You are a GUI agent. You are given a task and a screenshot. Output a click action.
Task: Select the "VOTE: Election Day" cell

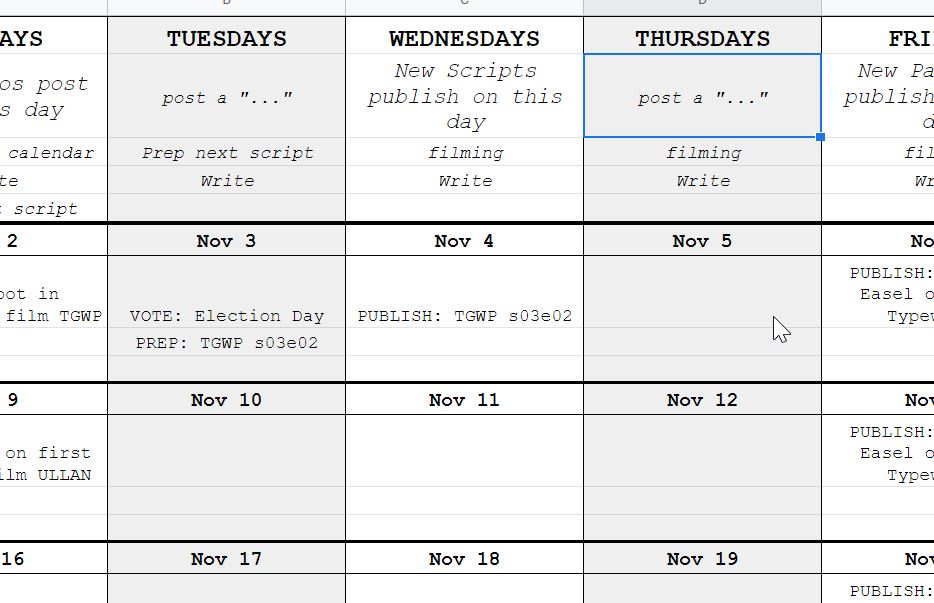227,316
